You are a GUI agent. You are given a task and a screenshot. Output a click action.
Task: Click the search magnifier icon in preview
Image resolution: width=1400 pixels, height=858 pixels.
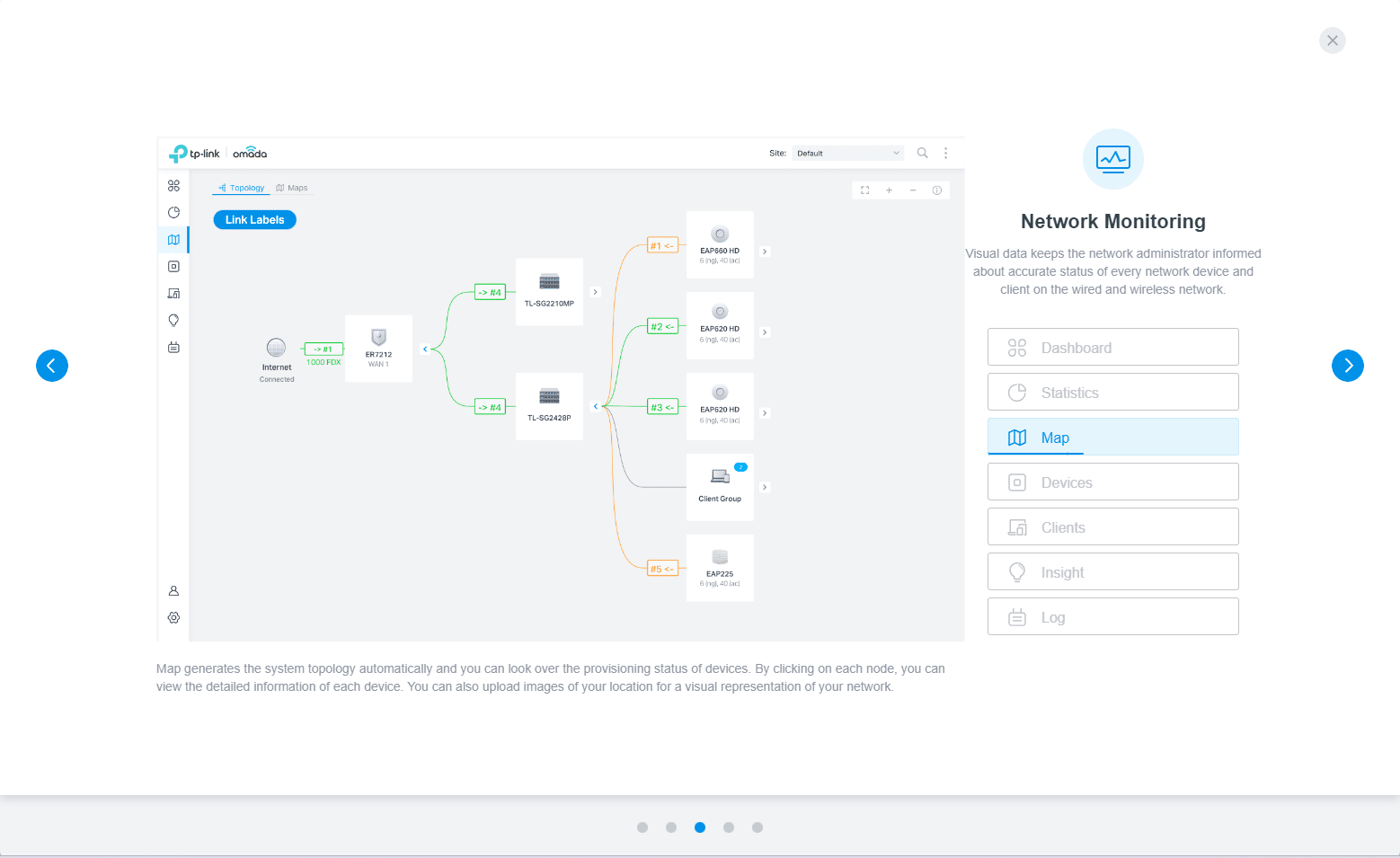tap(922, 154)
